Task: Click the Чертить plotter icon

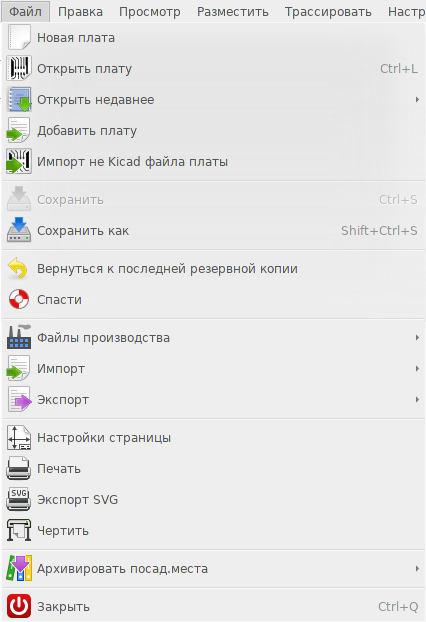Action: pyautogui.click(x=19, y=530)
